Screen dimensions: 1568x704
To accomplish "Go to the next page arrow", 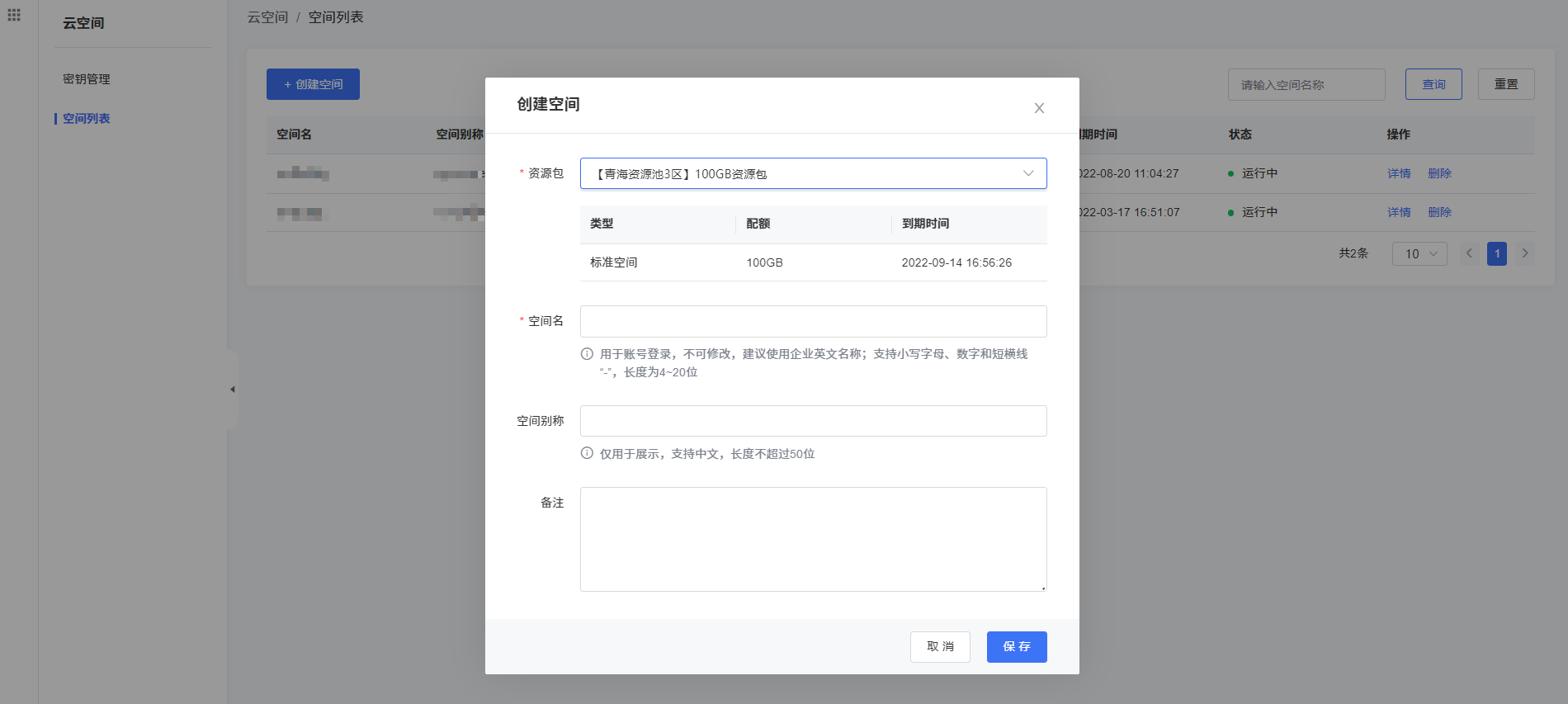I will 1524,253.
